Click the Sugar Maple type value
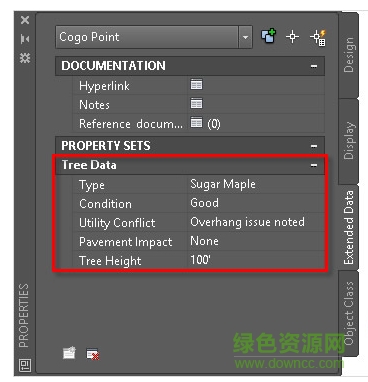 tap(223, 184)
